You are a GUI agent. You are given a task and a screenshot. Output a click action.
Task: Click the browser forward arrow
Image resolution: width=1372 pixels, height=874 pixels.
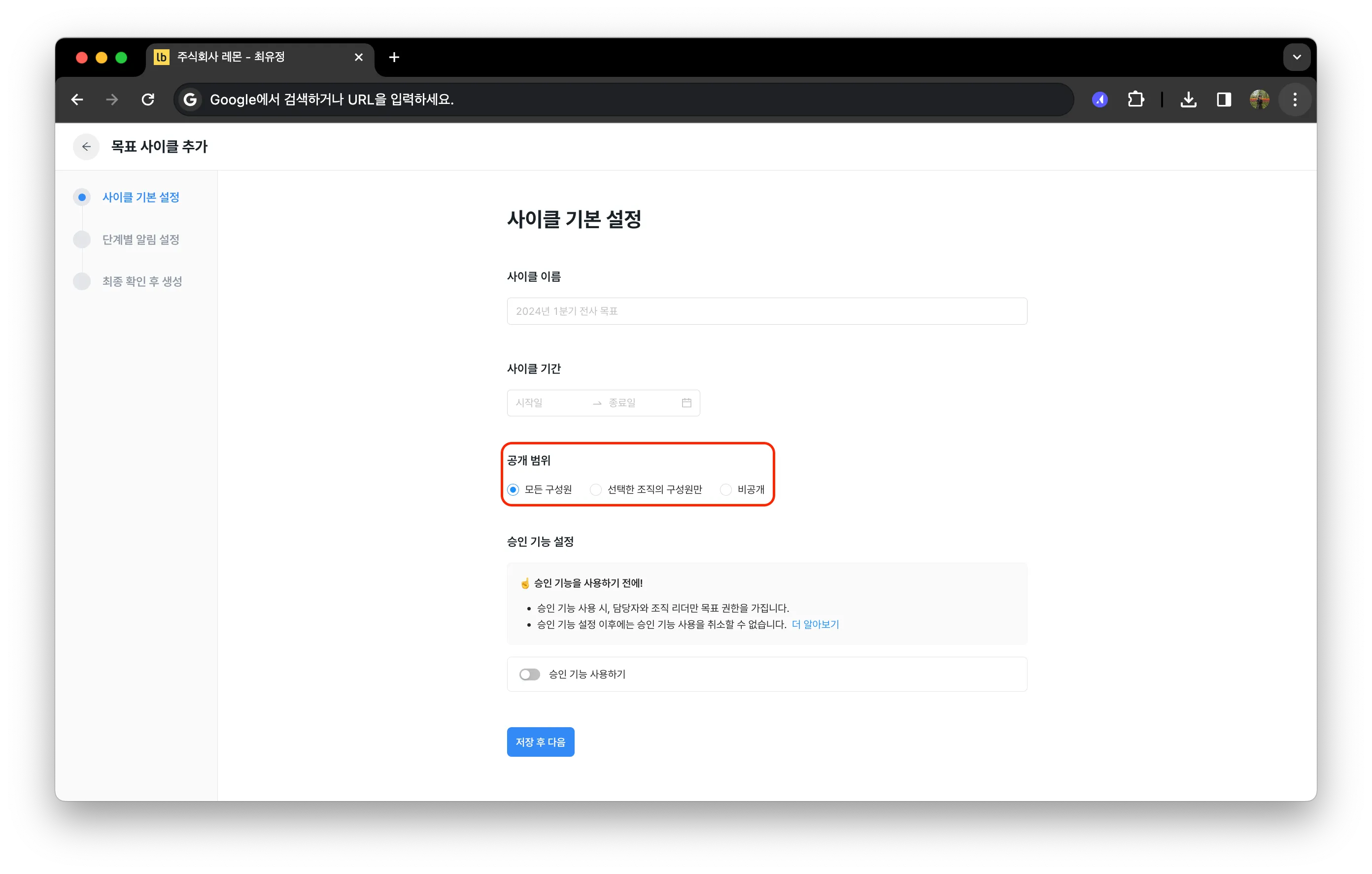tap(112, 100)
